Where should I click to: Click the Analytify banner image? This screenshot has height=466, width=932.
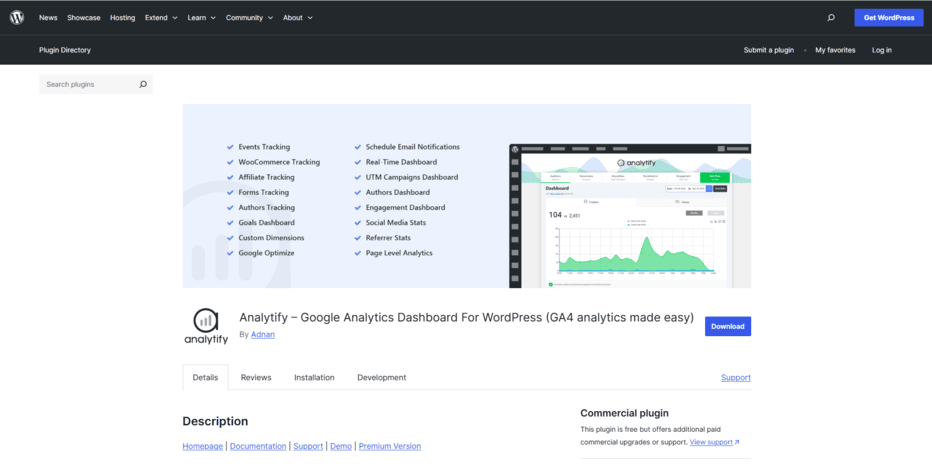pos(467,196)
